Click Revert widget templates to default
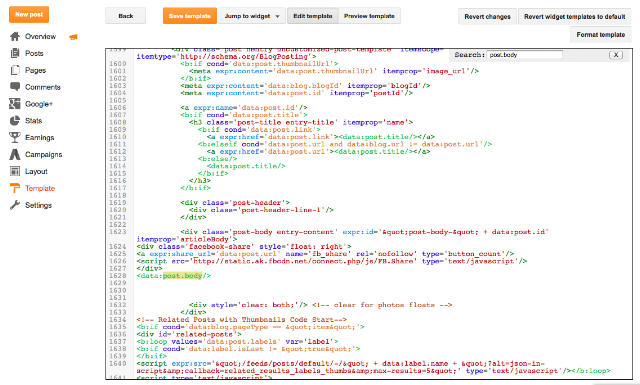 [575, 17]
